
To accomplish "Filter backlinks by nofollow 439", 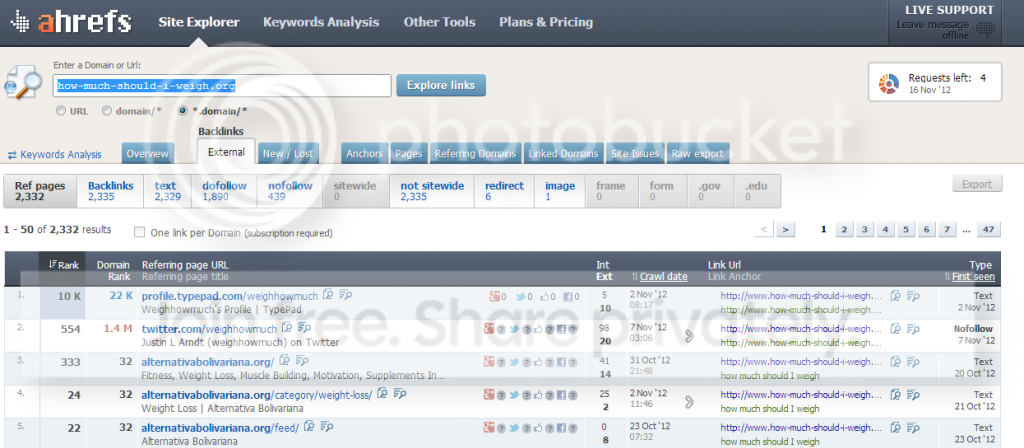I will coord(290,191).
